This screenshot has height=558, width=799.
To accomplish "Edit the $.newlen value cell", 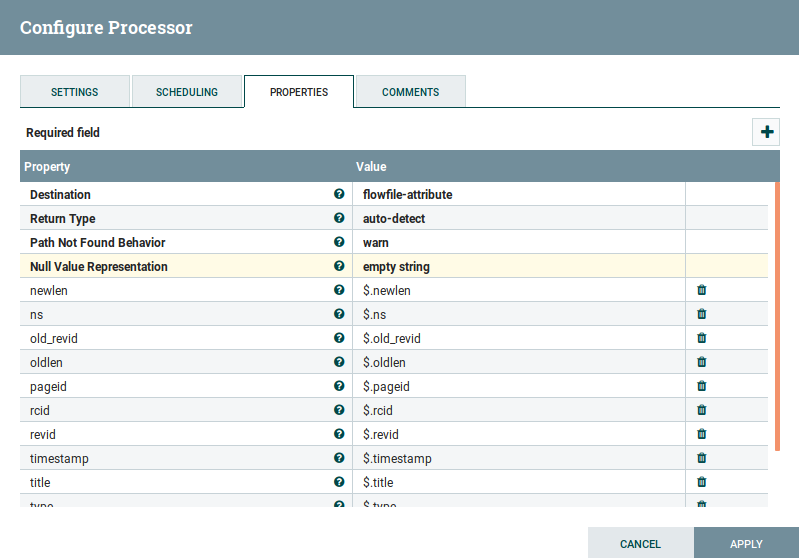I will tap(519, 290).
